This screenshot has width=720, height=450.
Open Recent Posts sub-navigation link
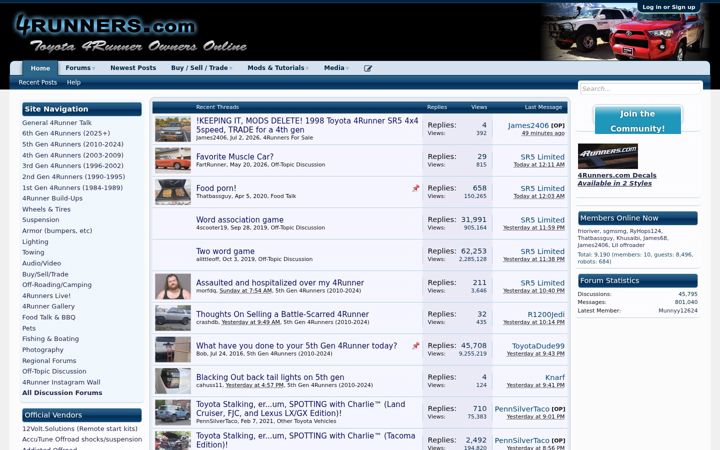point(38,82)
